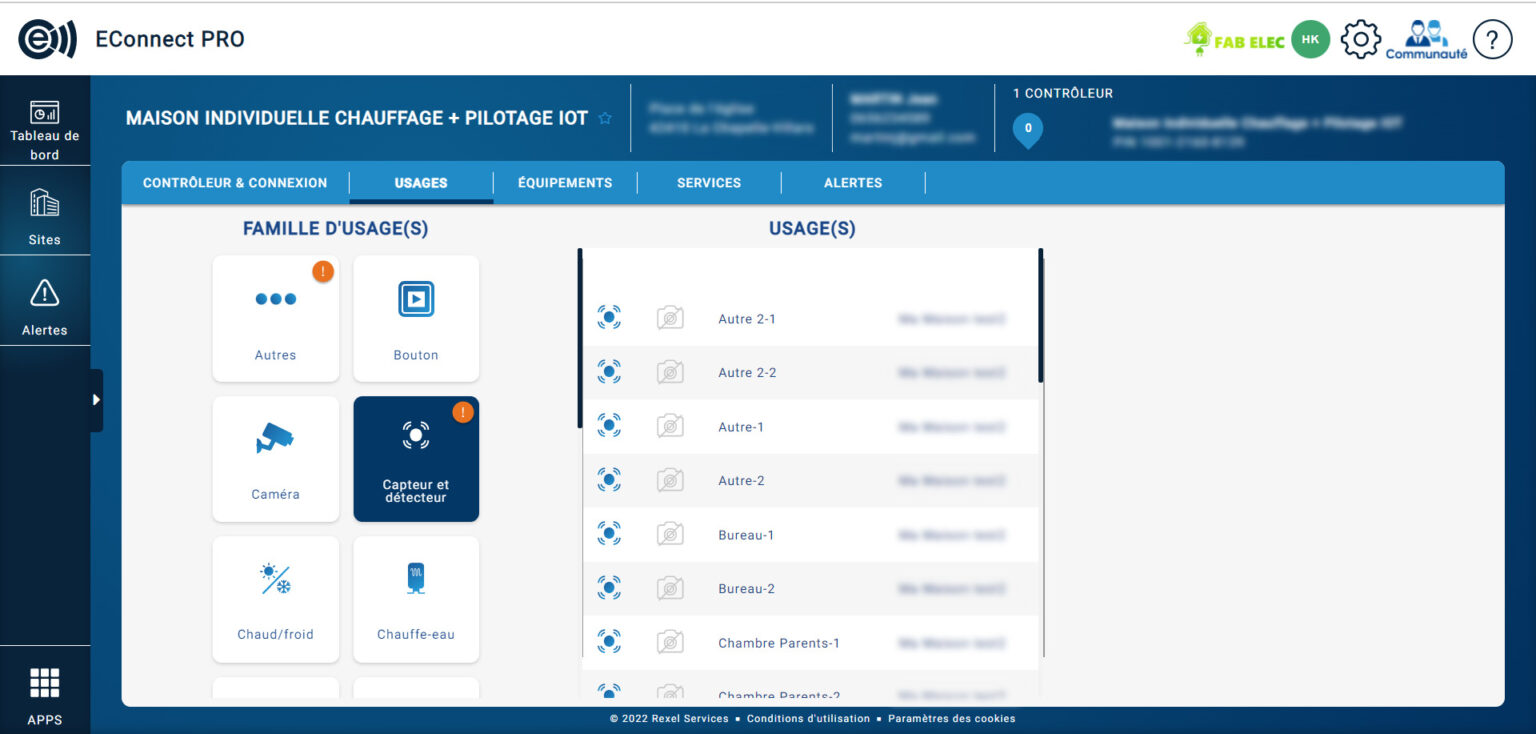Image resolution: width=1536 pixels, height=734 pixels.
Task: Select the Usages tab
Action: (421, 183)
